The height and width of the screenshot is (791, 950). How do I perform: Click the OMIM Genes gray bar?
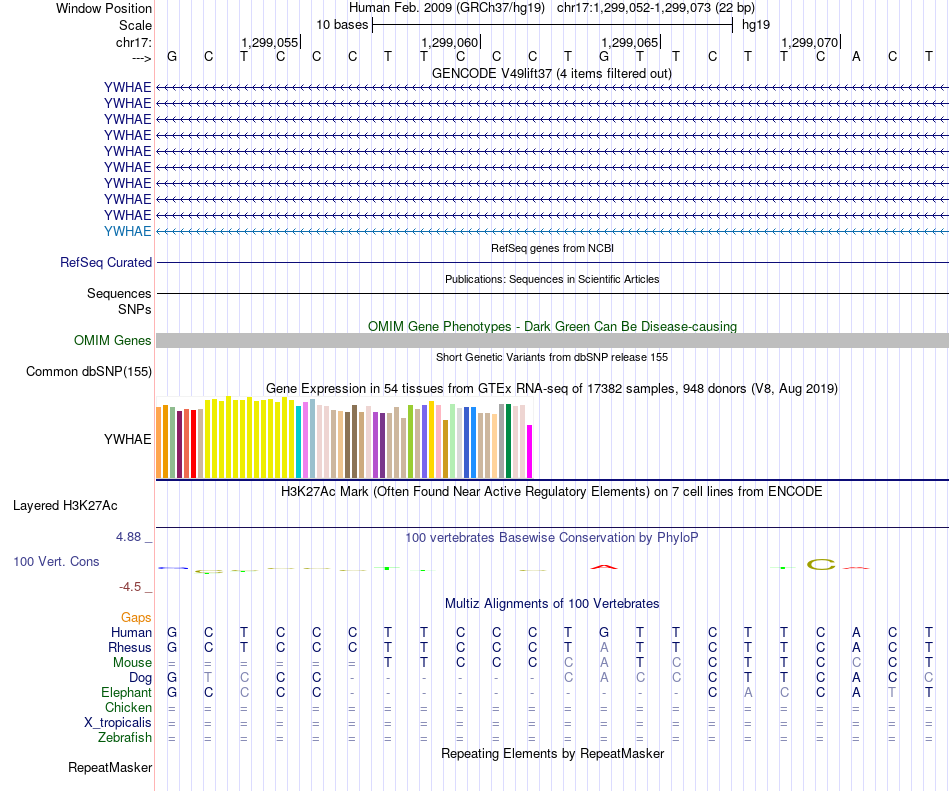click(x=552, y=340)
